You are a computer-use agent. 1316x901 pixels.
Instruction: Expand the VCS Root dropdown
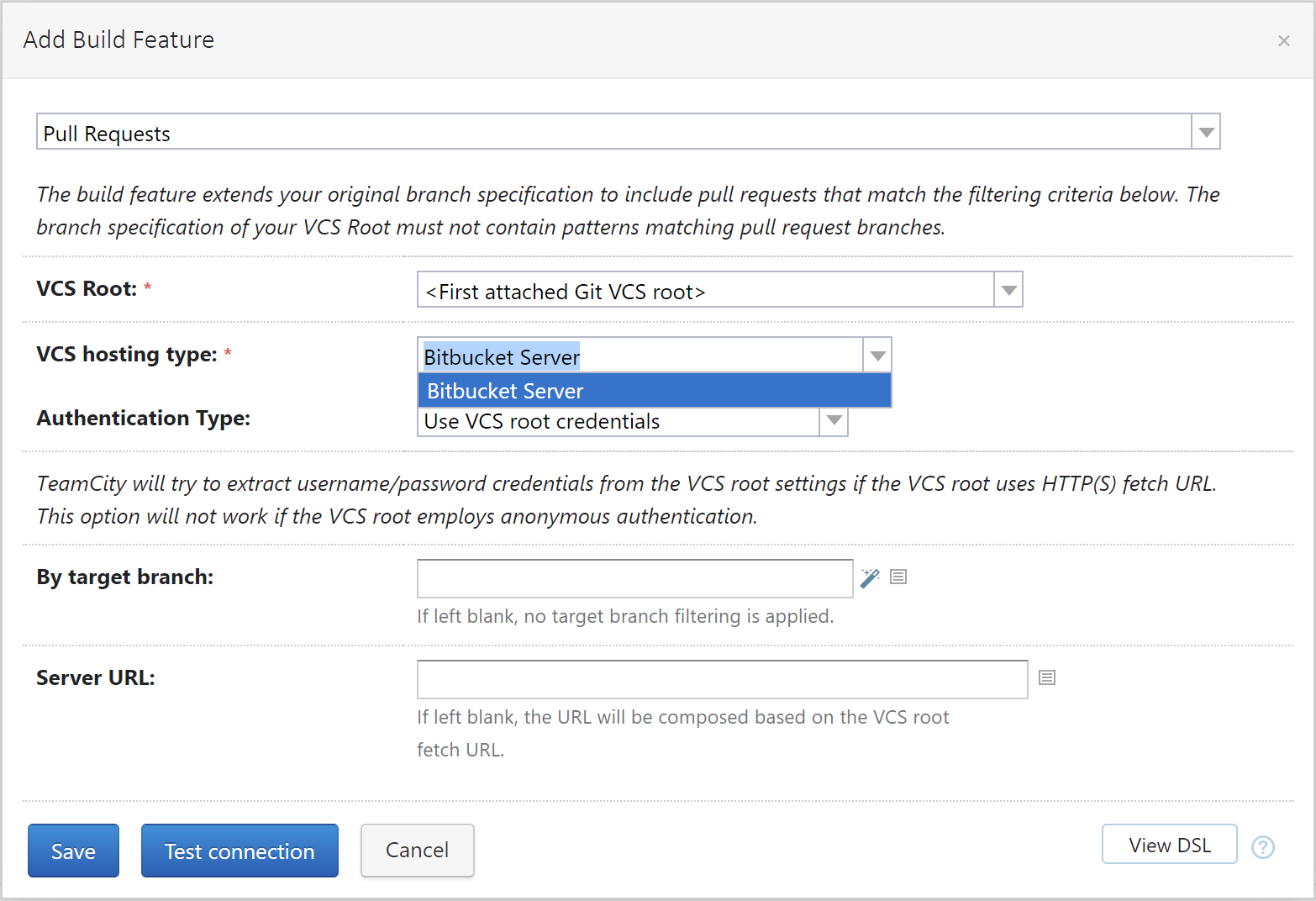[x=1008, y=289]
